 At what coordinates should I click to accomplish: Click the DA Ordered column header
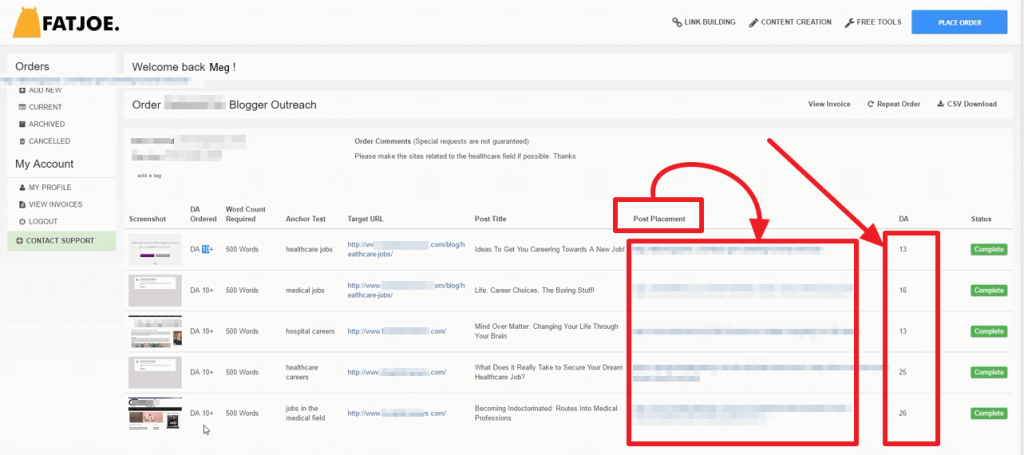203,213
